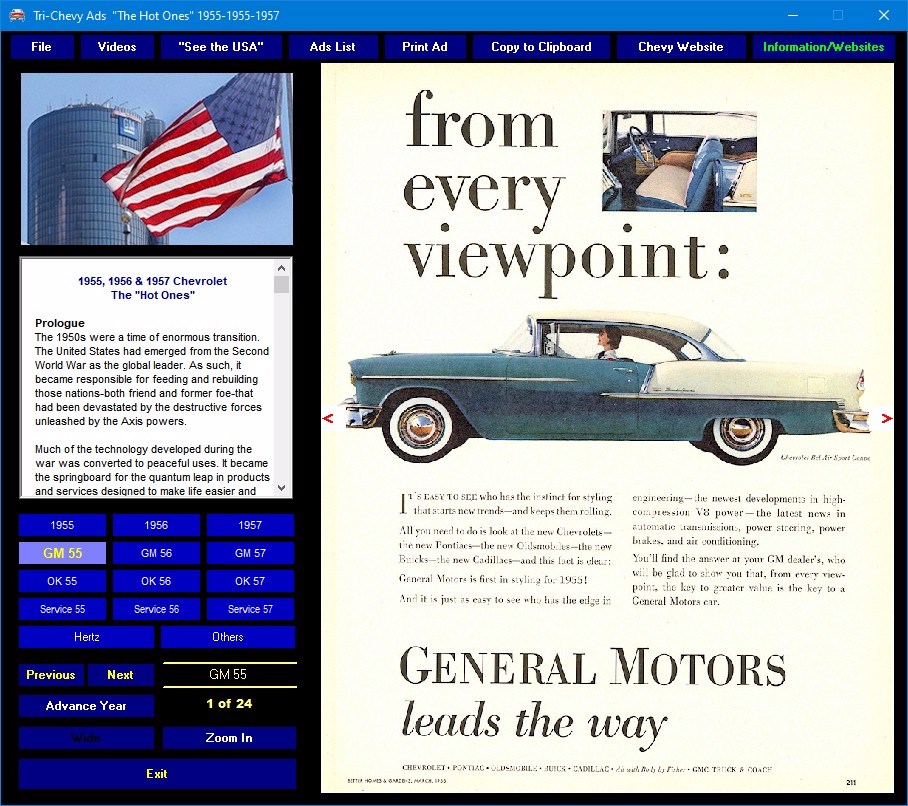The height and width of the screenshot is (806, 908).
Task: Select the 1955 ads button
Action: click(x=62, y=525)
